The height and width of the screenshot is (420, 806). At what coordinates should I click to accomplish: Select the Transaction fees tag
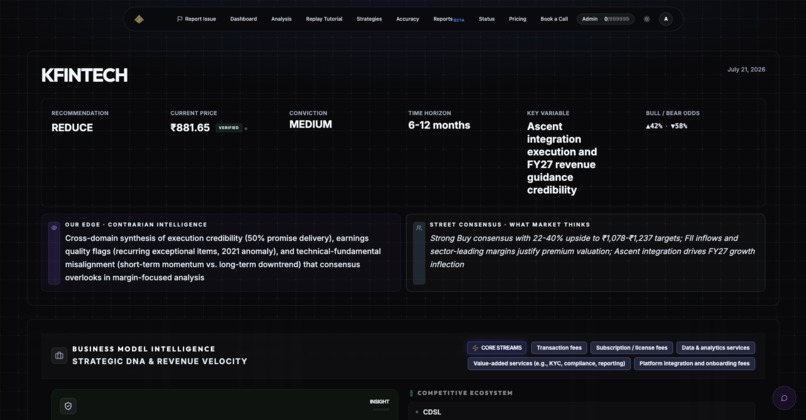click(x=559, y=348)
